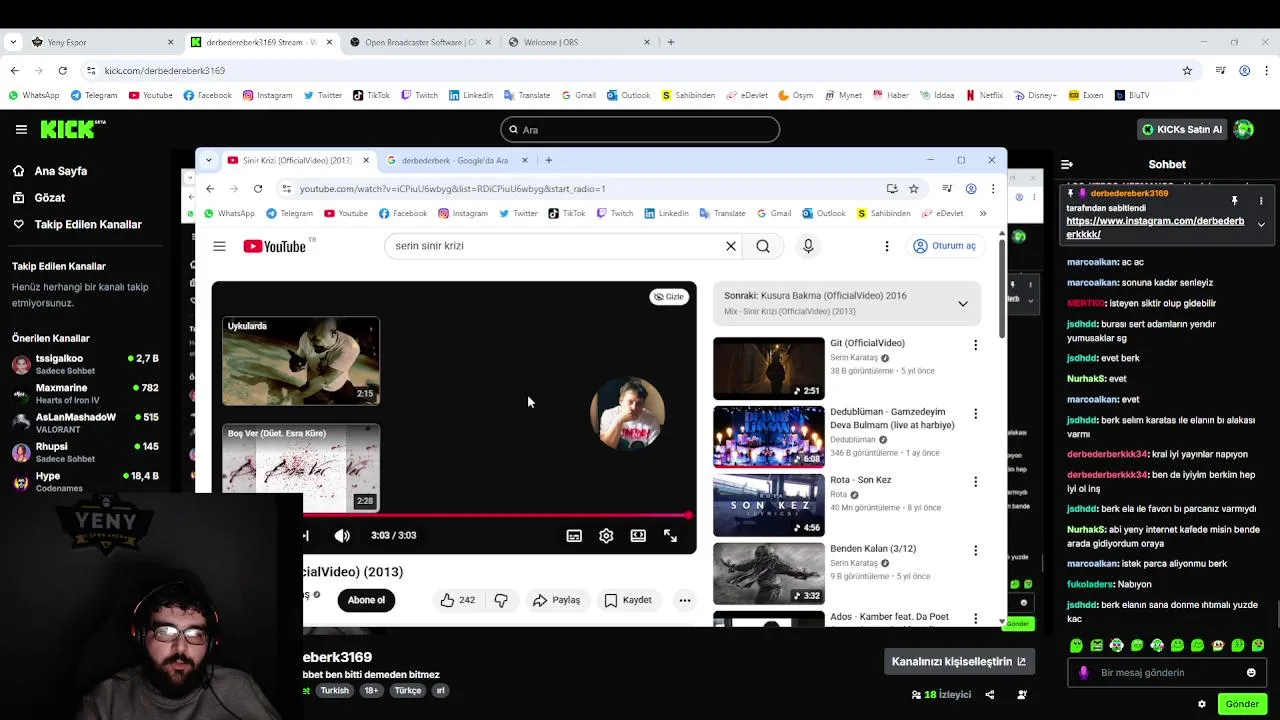Click KICKs Satın Al button
The width and height of the screenshot is (1280, 720).
tap(1182, 129)
